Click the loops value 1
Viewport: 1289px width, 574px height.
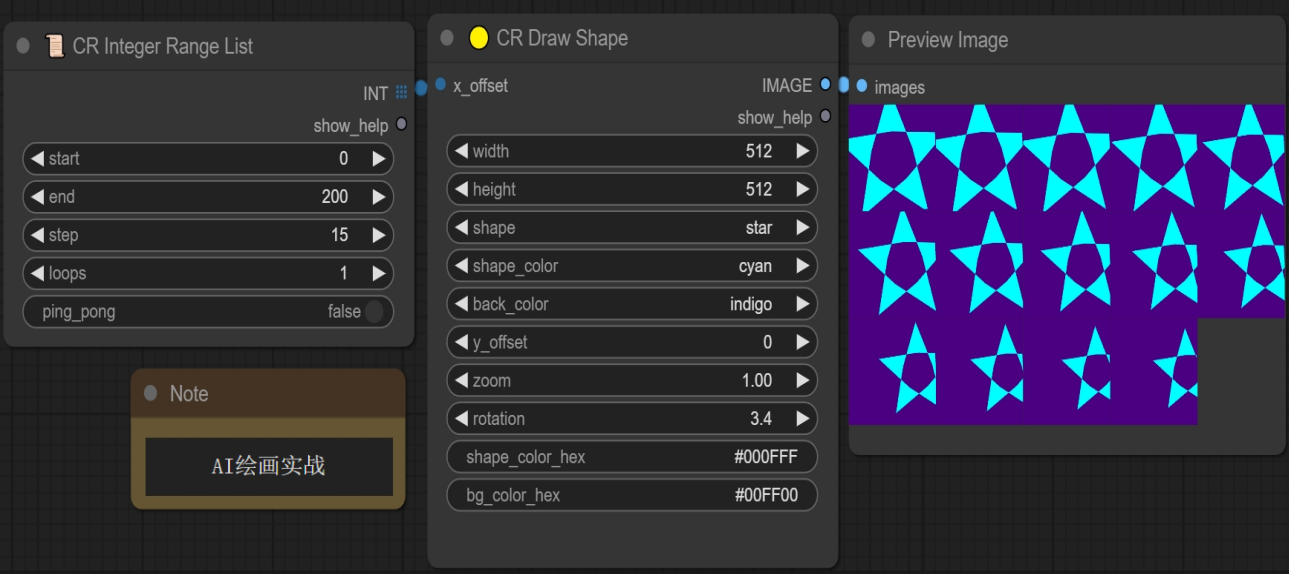tap(344, 273)
